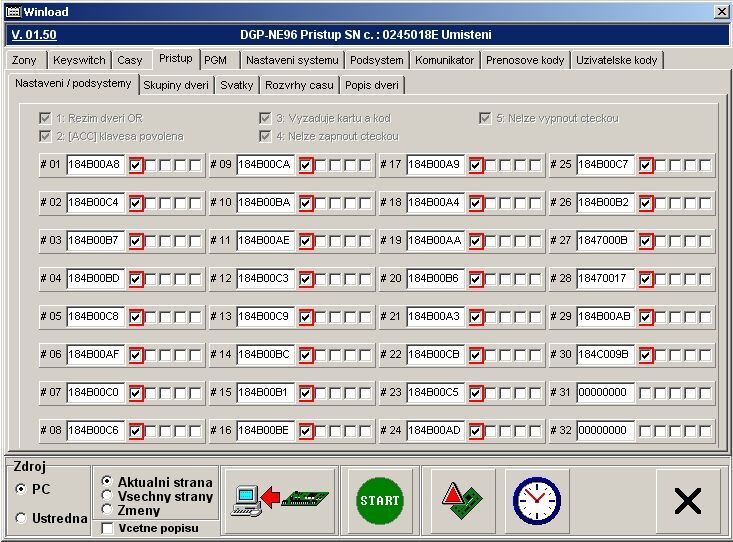Open the Skupiny dveri subtab

tap(176, 85)
